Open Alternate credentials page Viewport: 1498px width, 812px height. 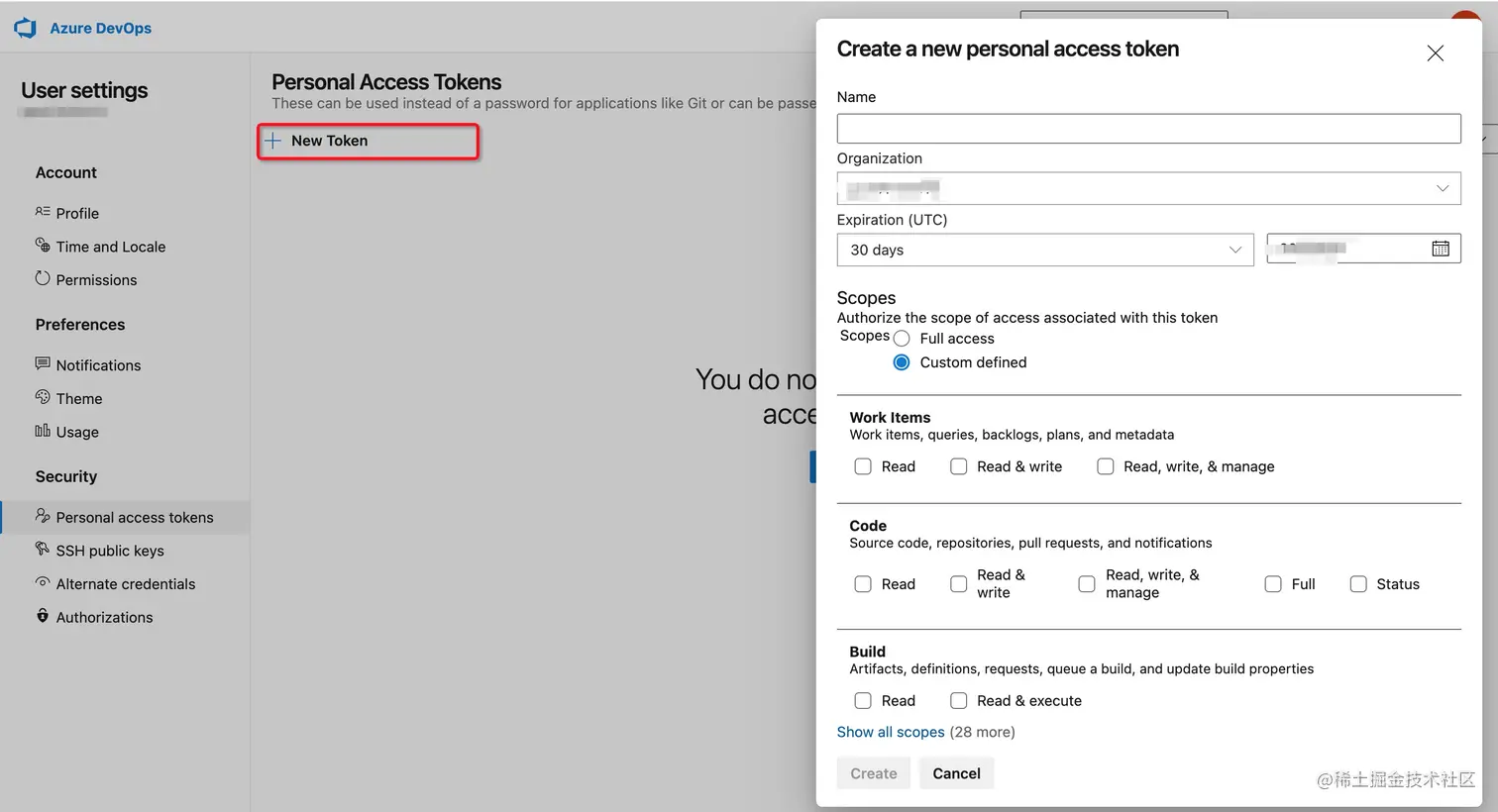(125, 584)
